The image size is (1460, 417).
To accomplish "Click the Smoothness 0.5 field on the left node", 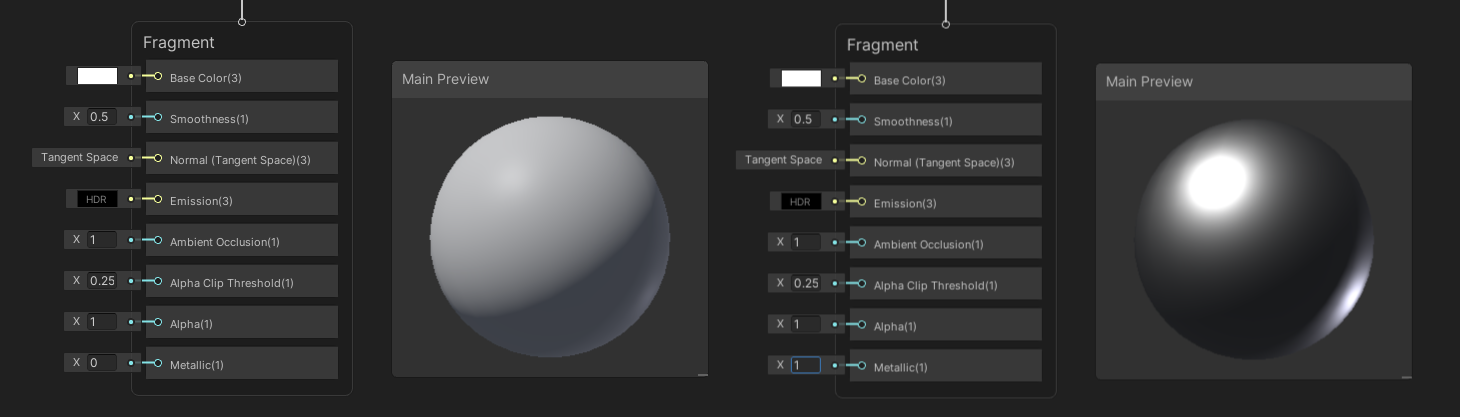I will tap(101, 117).
